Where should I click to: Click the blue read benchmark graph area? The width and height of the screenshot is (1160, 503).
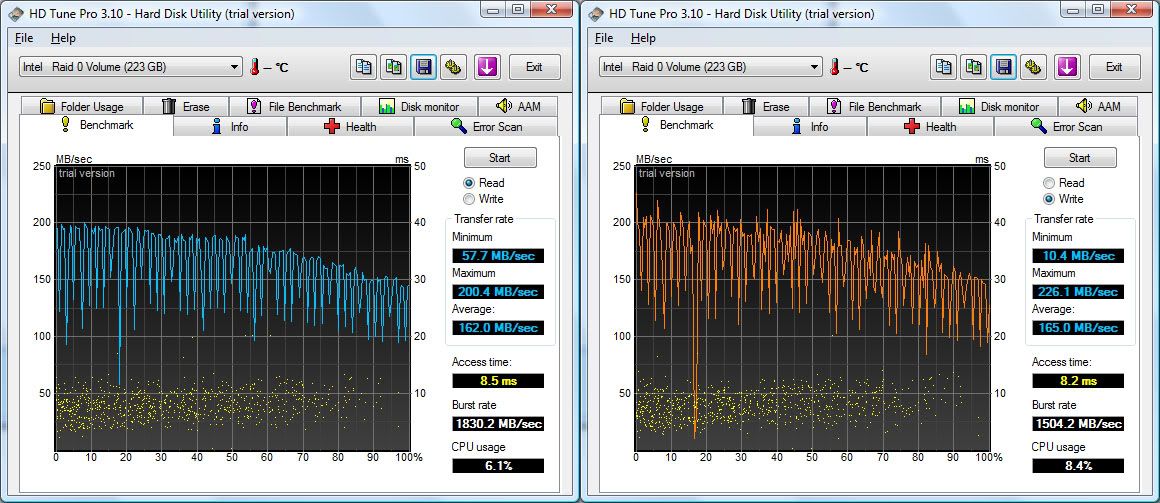pyautogui.click(x=233, y=308)
